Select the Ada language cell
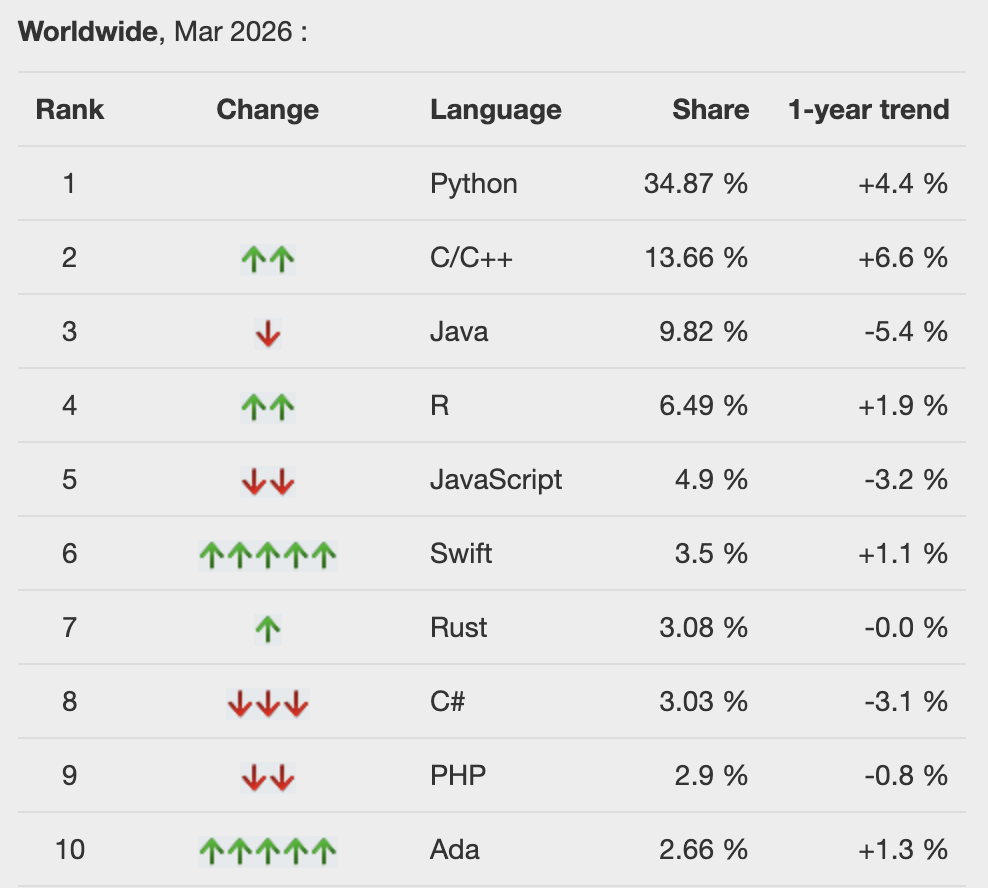Image resolution: width=988 pixels, height=888 pixels. (455, 850)
